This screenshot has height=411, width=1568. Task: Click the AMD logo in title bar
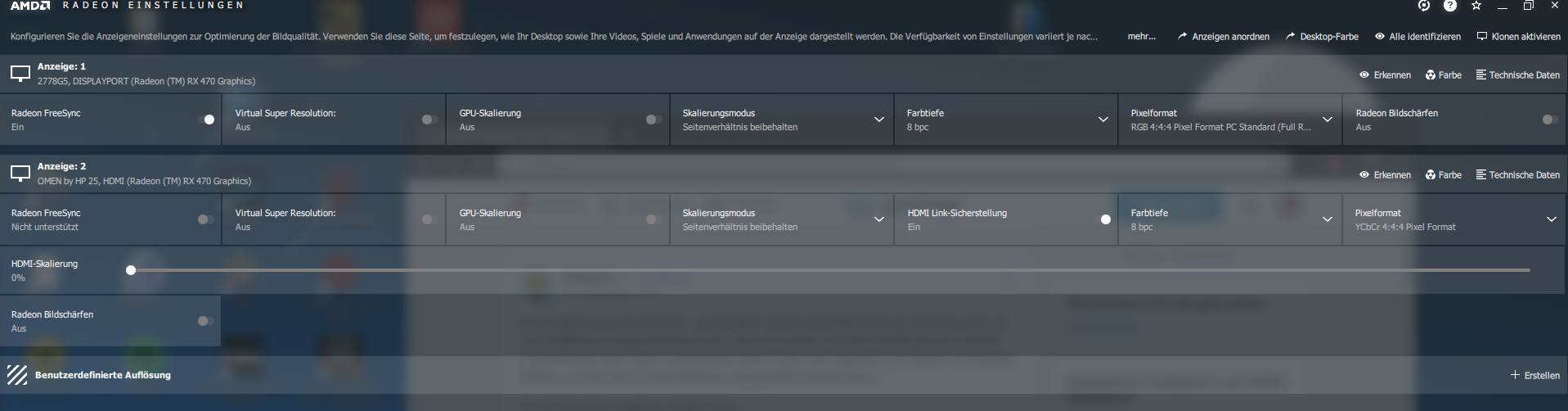(x=30, y=5)
